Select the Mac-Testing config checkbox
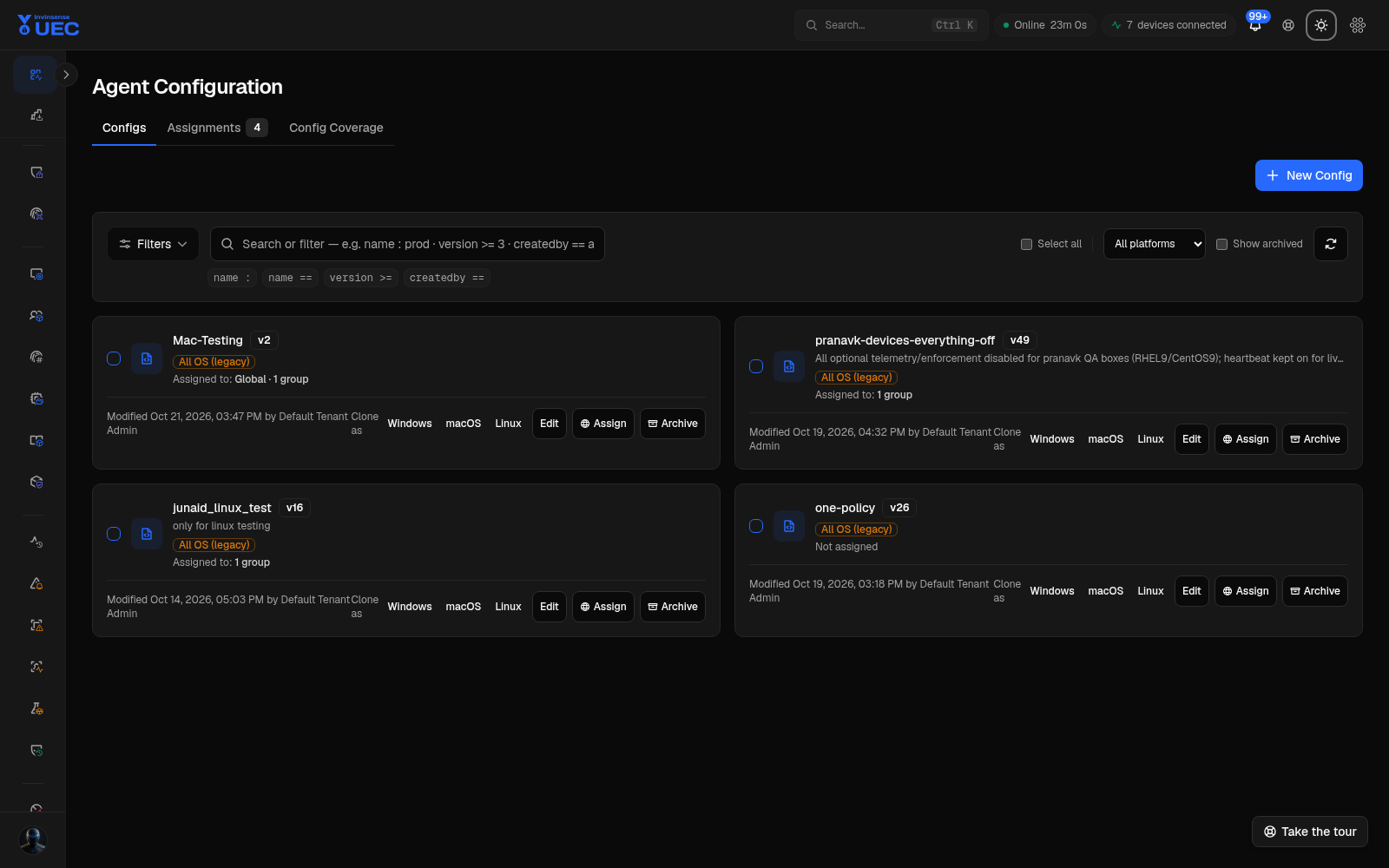Image resolution: width=1389 pixels, height=868 pixels. pos(114,358)
